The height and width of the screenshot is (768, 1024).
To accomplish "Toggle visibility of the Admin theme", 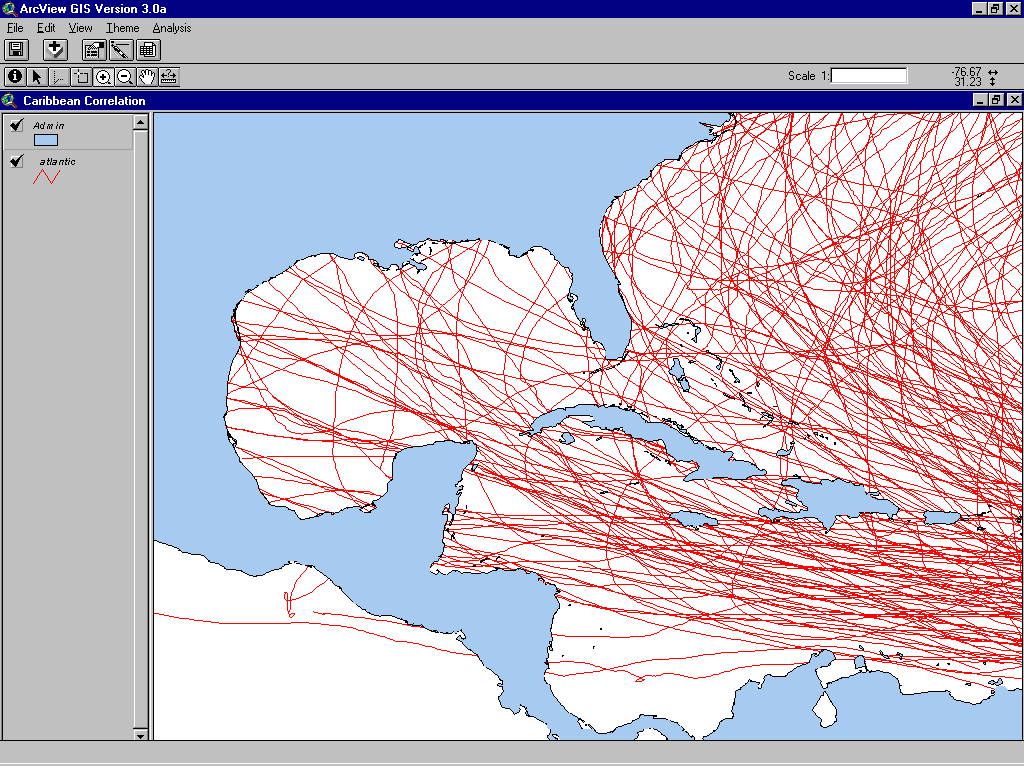I will pyautogui.click(x=17, y=125).
